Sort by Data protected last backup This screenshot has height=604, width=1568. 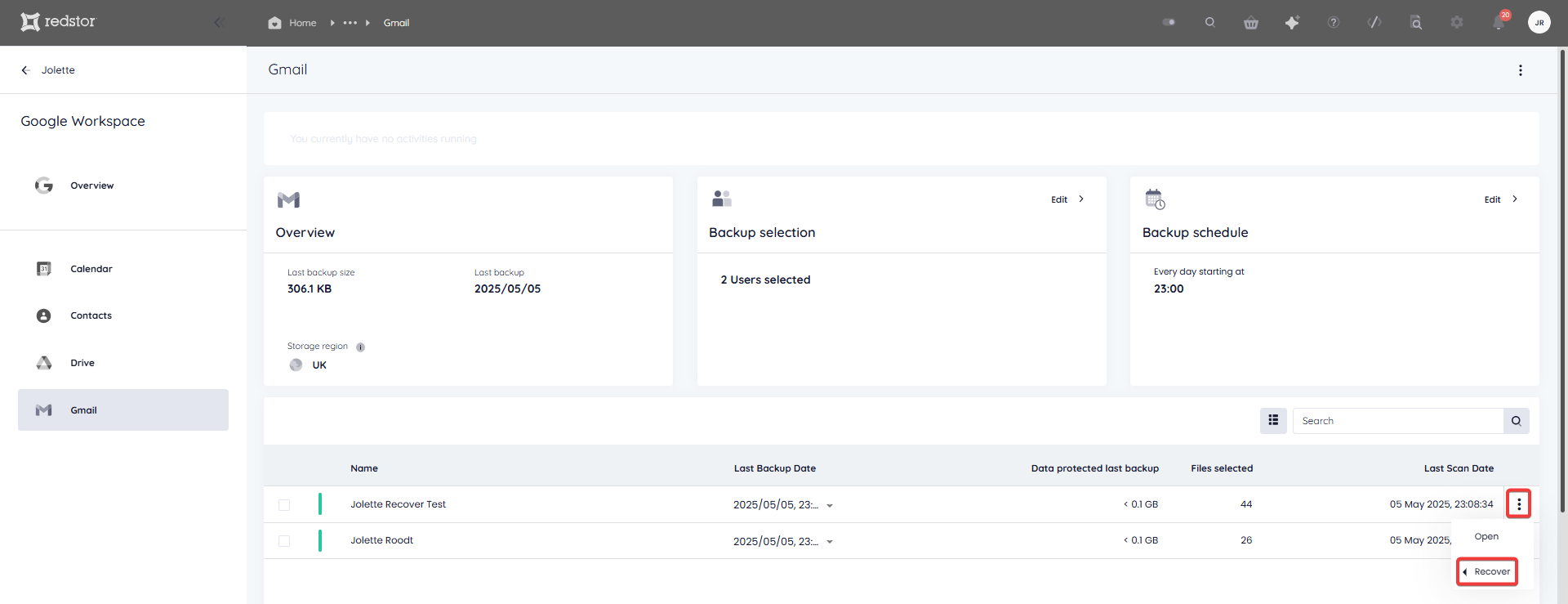click(1094, 468)
